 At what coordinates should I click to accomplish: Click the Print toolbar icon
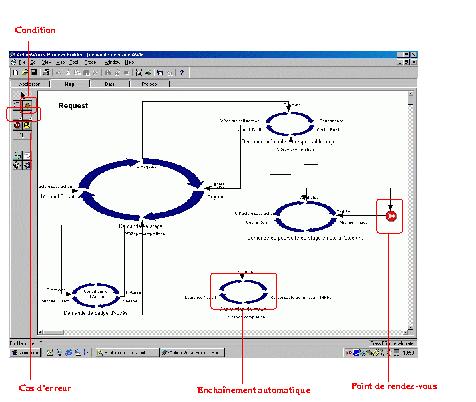[46, 72]
